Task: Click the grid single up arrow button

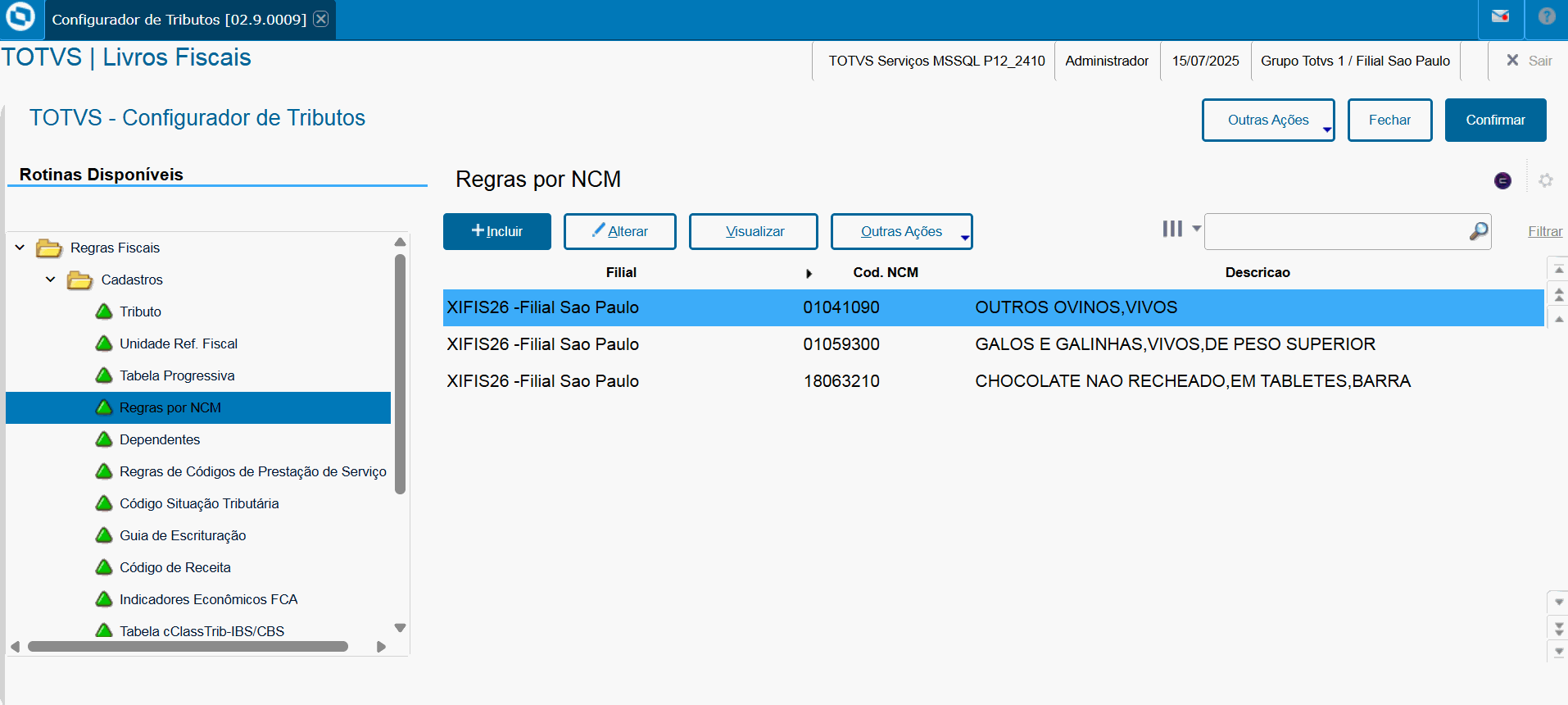Action: [x=1559, y=319]
